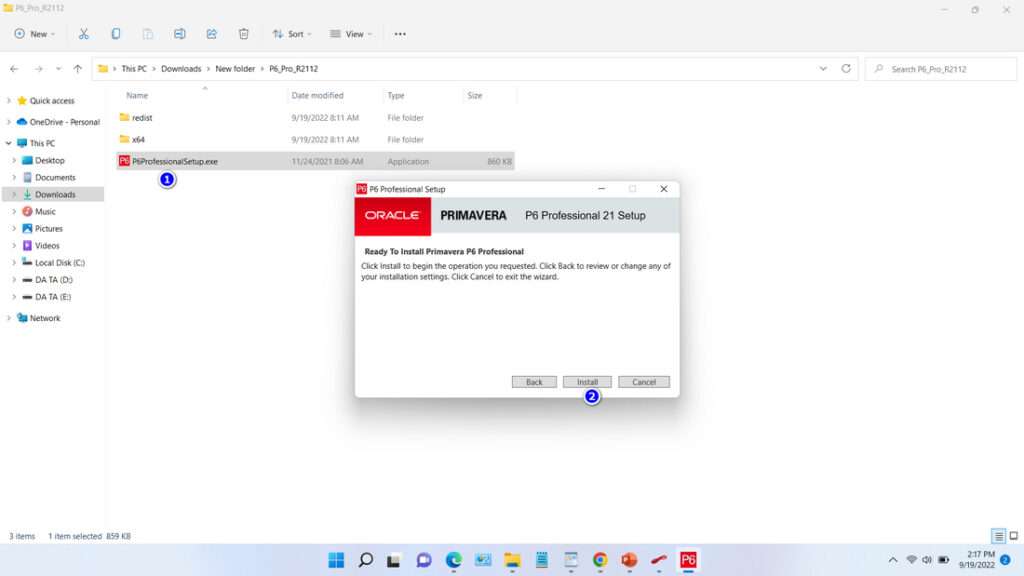This screenshot has height=576, width=1024.
Task: Select Downloads in the navigation pane
Action: point(55,195)
